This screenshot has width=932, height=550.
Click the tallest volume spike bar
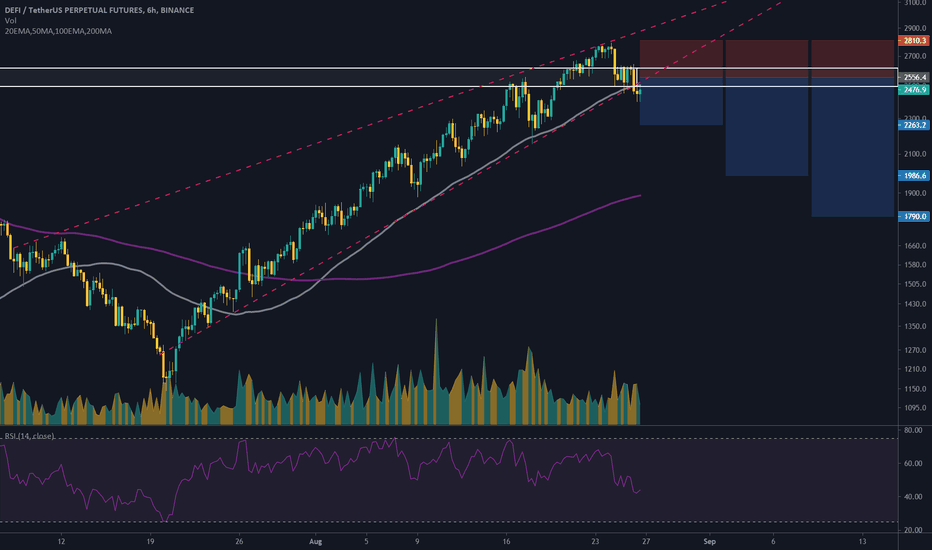(x=436, y=372)
